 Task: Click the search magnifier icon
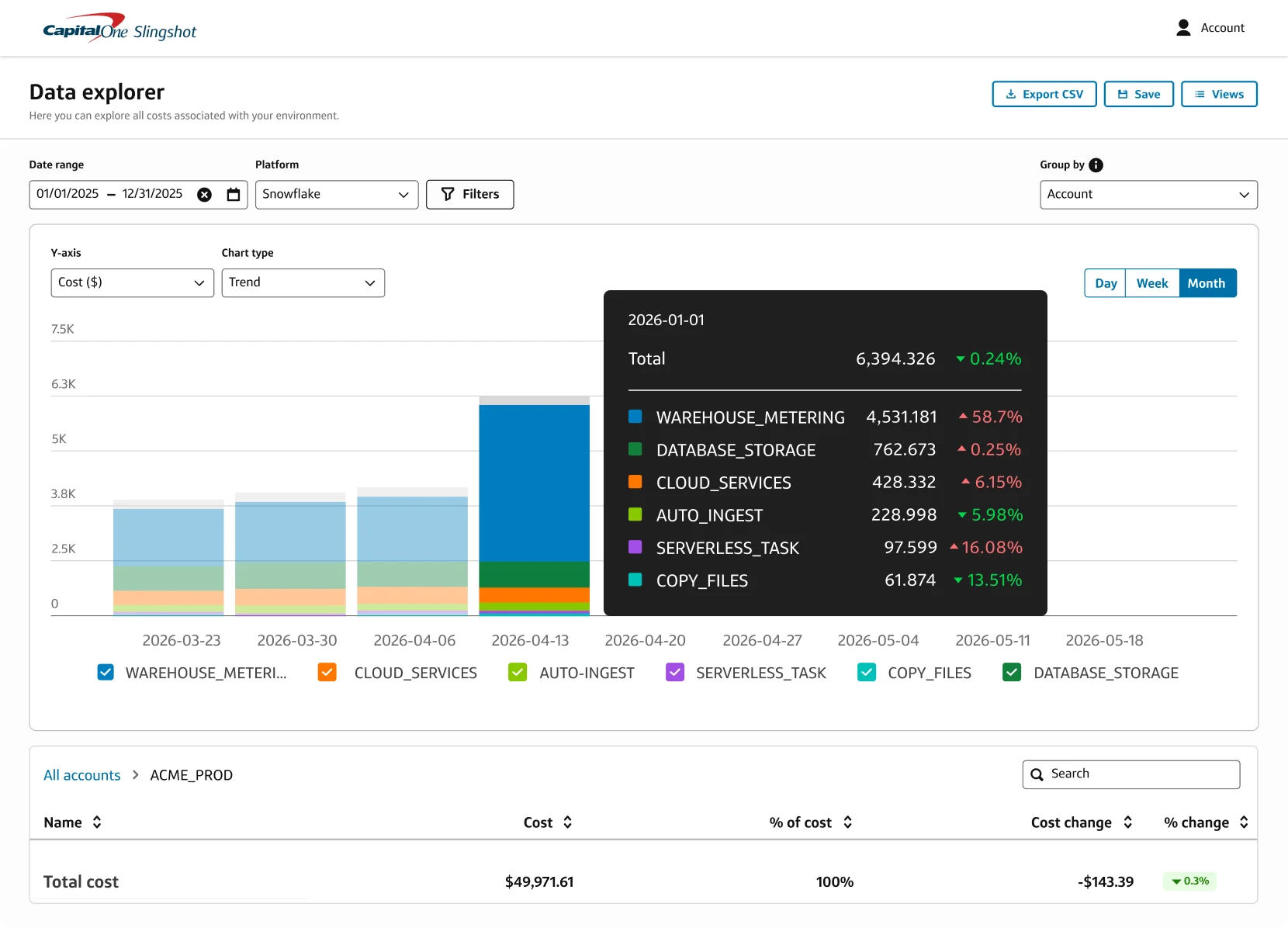coord(1037,774)
